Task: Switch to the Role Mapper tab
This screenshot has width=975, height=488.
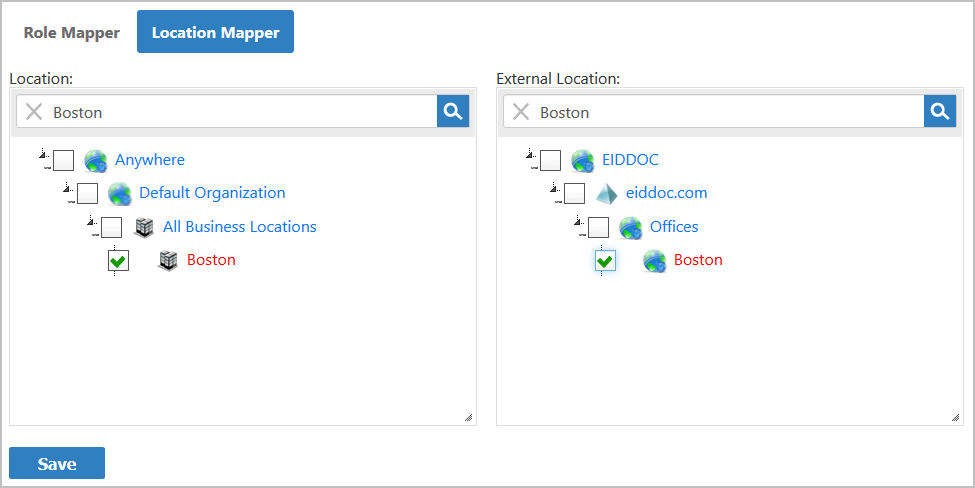Action: pyautogui.click(x=72, y=32)
